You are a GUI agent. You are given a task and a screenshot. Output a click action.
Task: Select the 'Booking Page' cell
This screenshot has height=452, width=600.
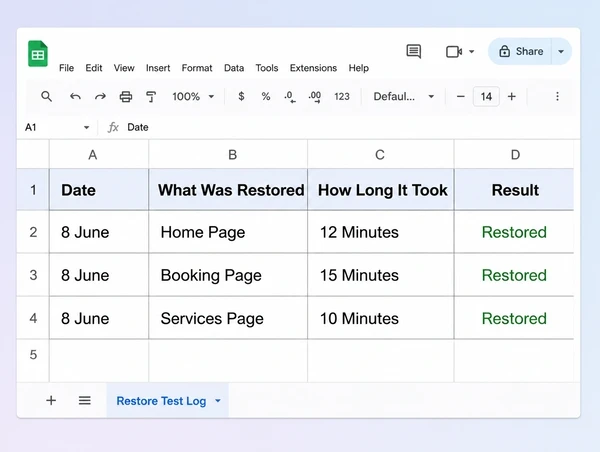click(x=228, y=275)
